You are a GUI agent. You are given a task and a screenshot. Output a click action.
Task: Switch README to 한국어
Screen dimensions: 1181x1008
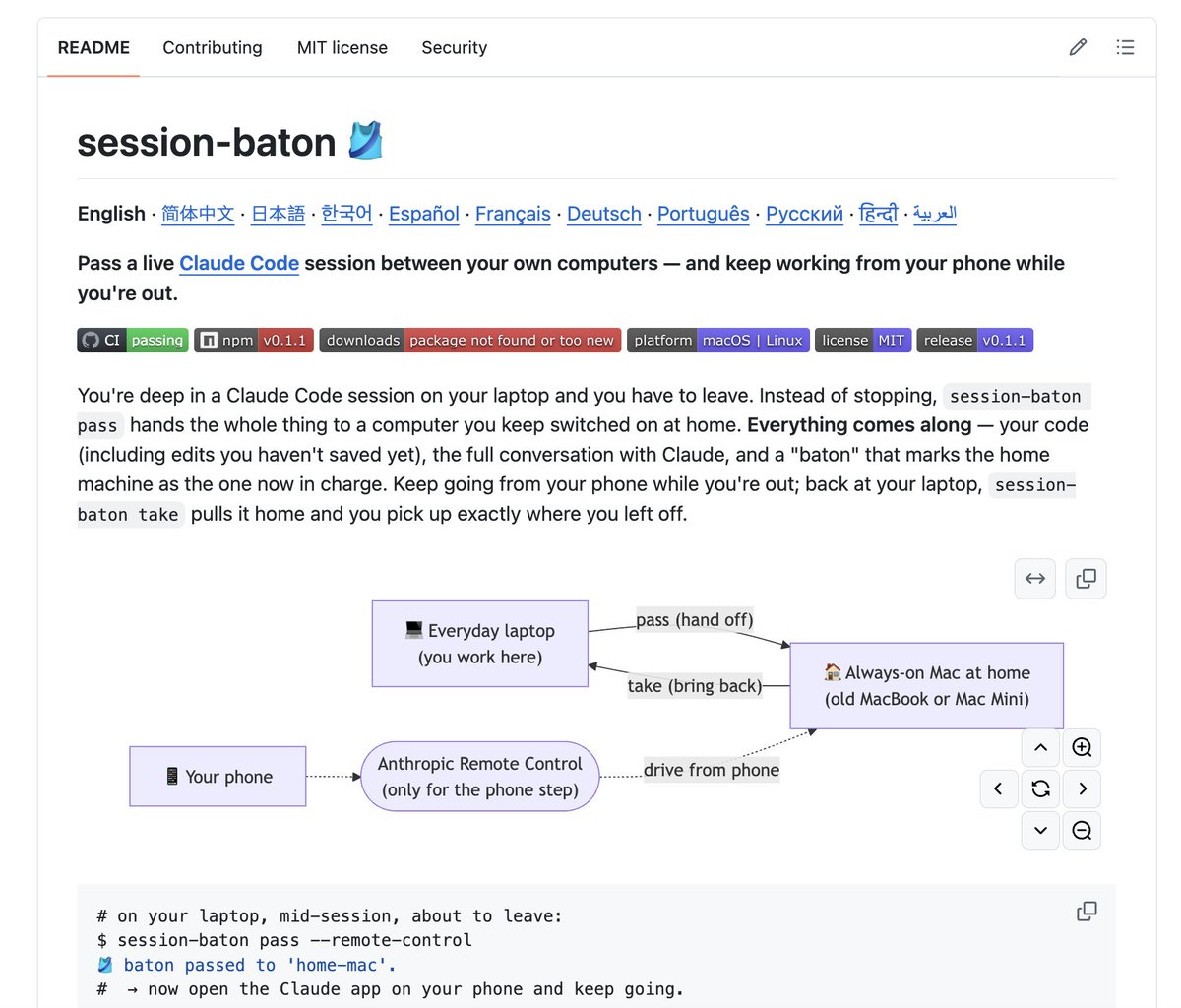tap(347, 214)
